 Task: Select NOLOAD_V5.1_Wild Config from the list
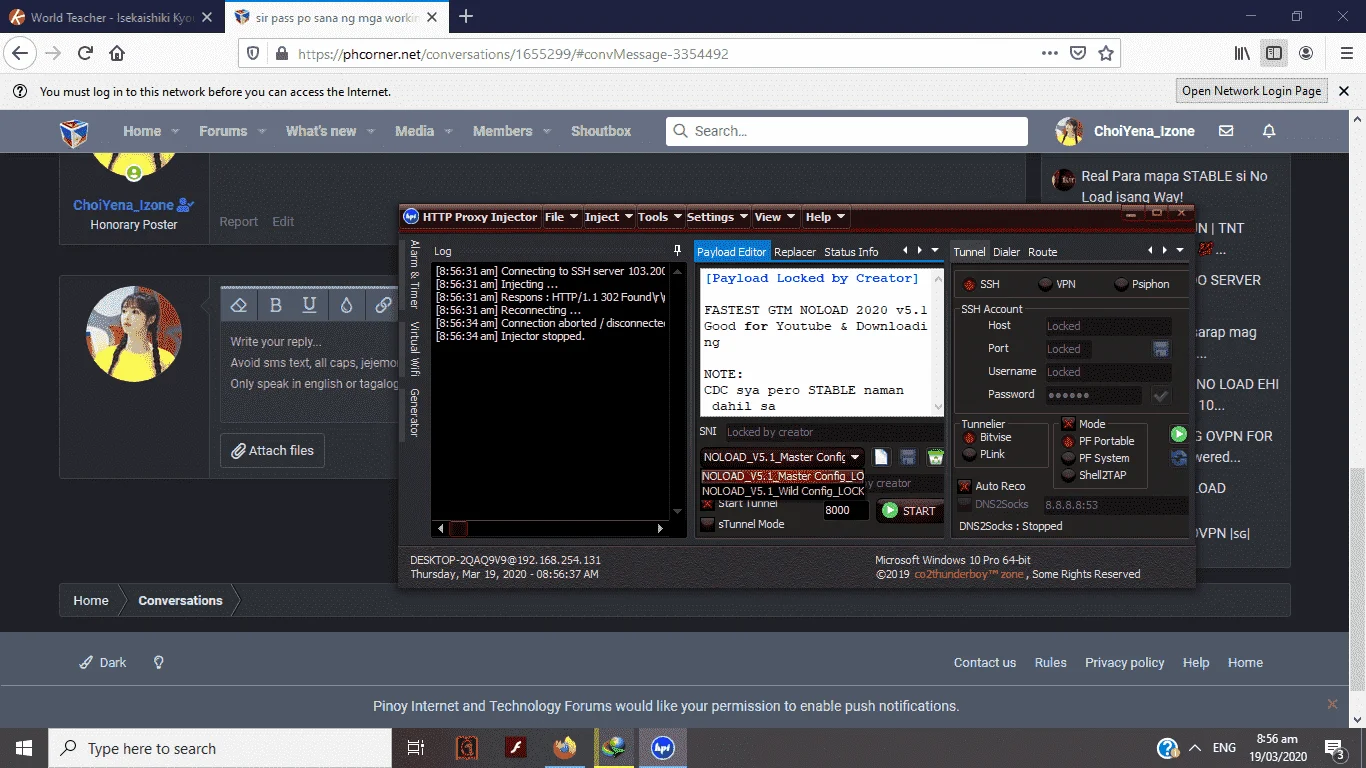tap(783, 491)
